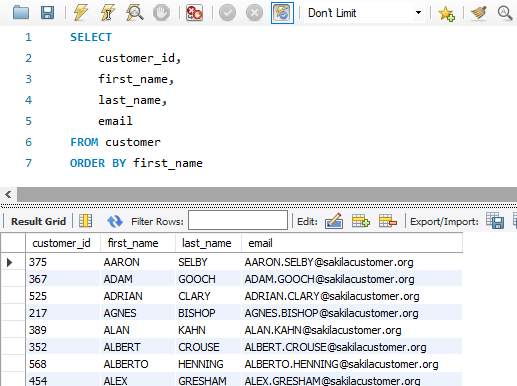Place cursor on FROM customer line
This screenshot has width=517, height=386.
[115, 142]
